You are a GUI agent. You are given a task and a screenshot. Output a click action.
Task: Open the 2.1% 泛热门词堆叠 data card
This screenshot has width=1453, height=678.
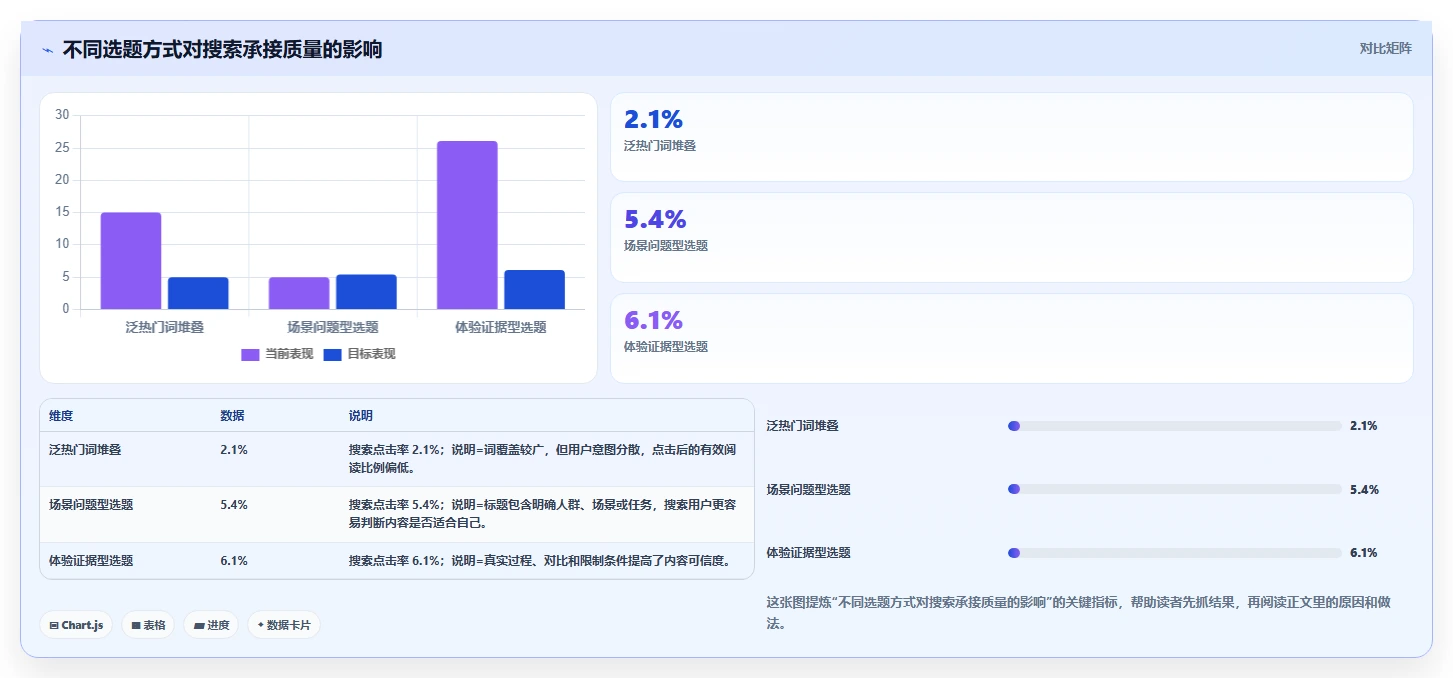pyautogui.click(x=1011, y=137)
